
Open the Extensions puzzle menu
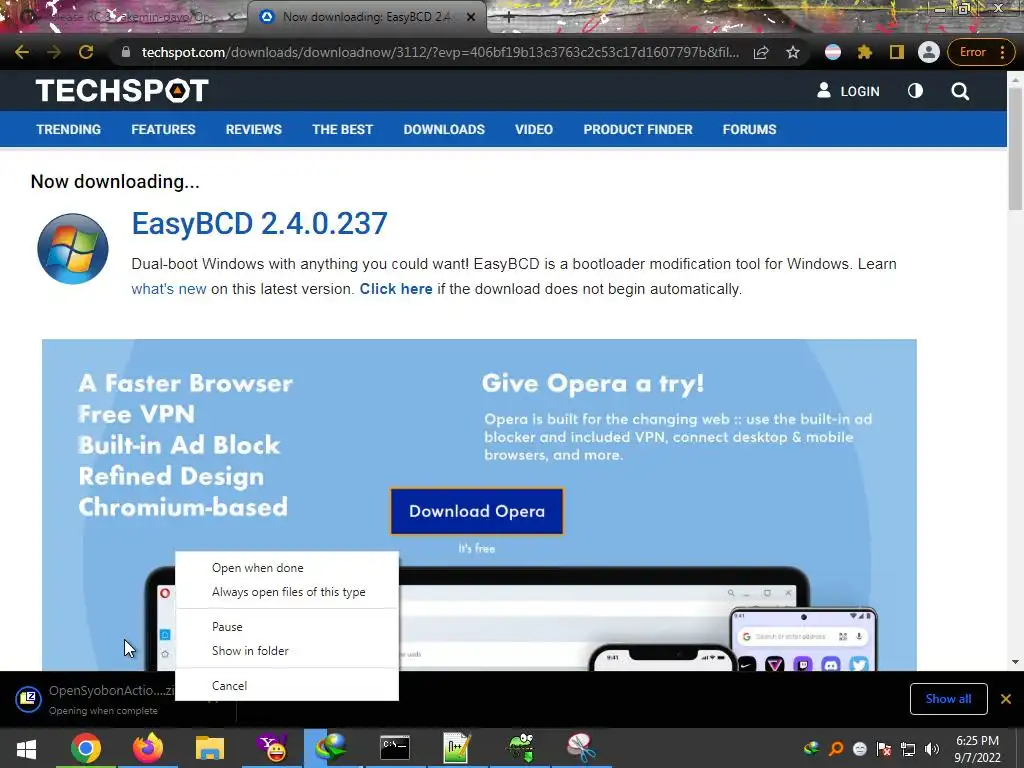click(x=865, y=52)
